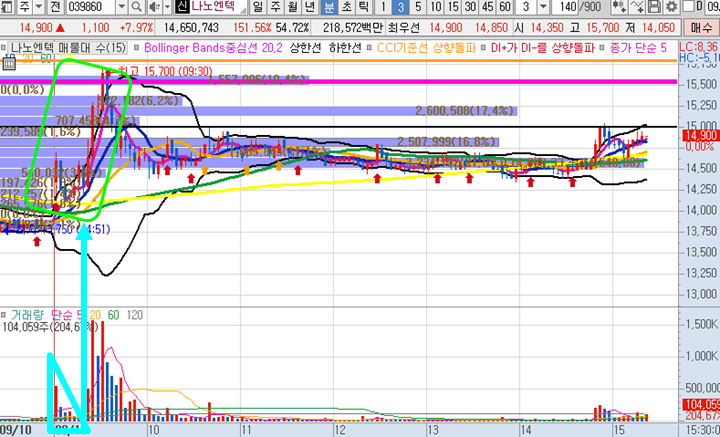Click the +7.97% change rate value

tap(136, 28)
